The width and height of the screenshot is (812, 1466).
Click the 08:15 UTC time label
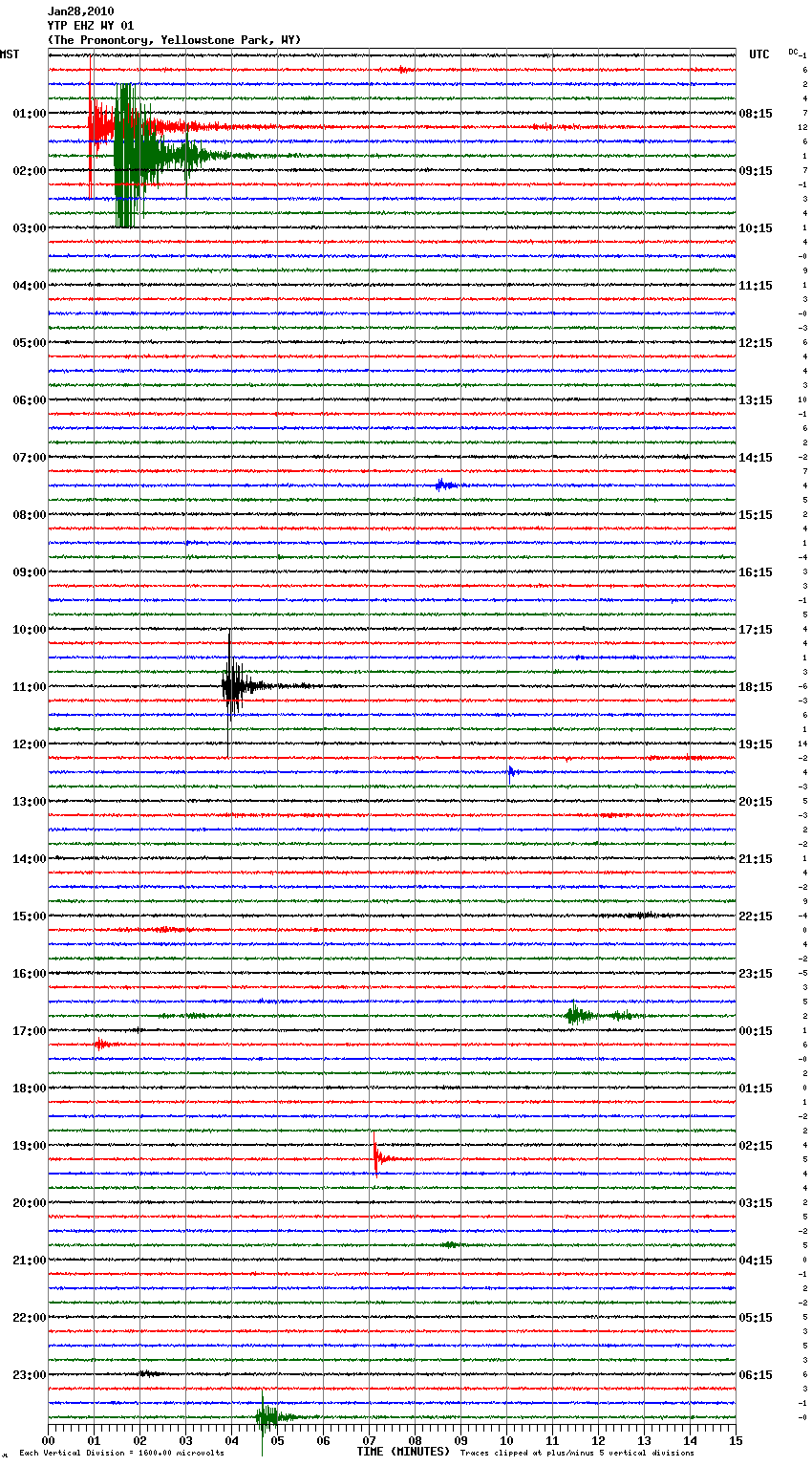(756, 114)
